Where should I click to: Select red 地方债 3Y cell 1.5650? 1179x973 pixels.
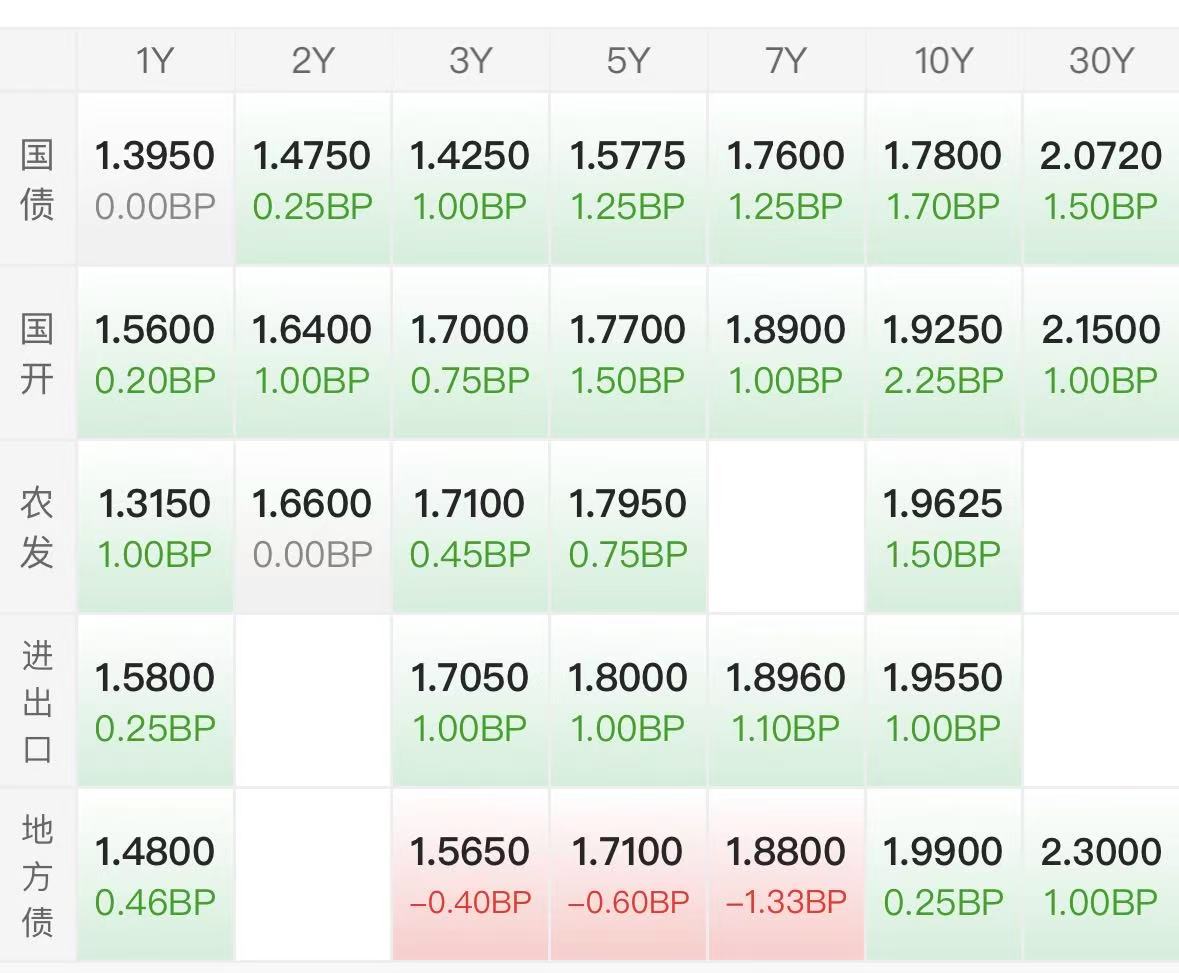pos(471,875)
